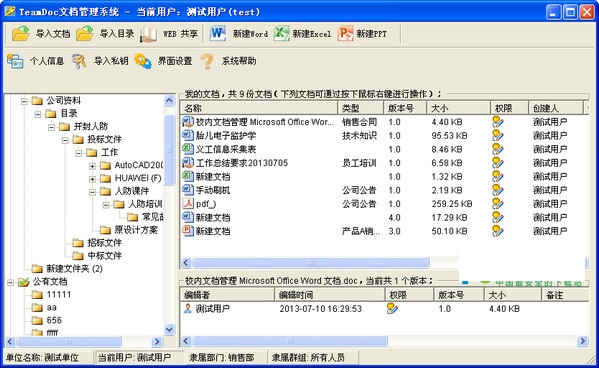This screenshot has height=368, width=599.
Task: Click the 导入文档 folder icon
Action: pyautogui.click(x=21, y=34)
